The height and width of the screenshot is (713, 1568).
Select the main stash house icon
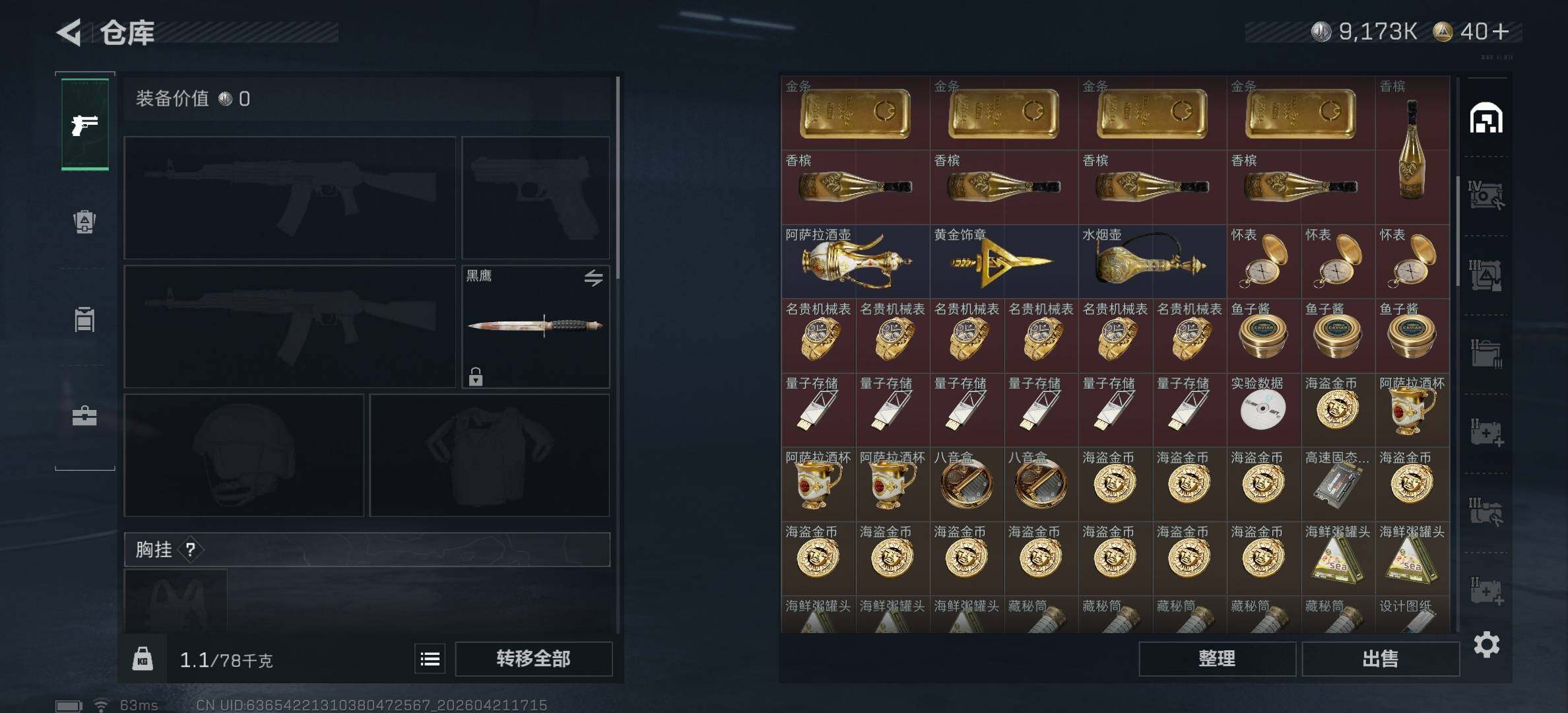click(1486, 118)
